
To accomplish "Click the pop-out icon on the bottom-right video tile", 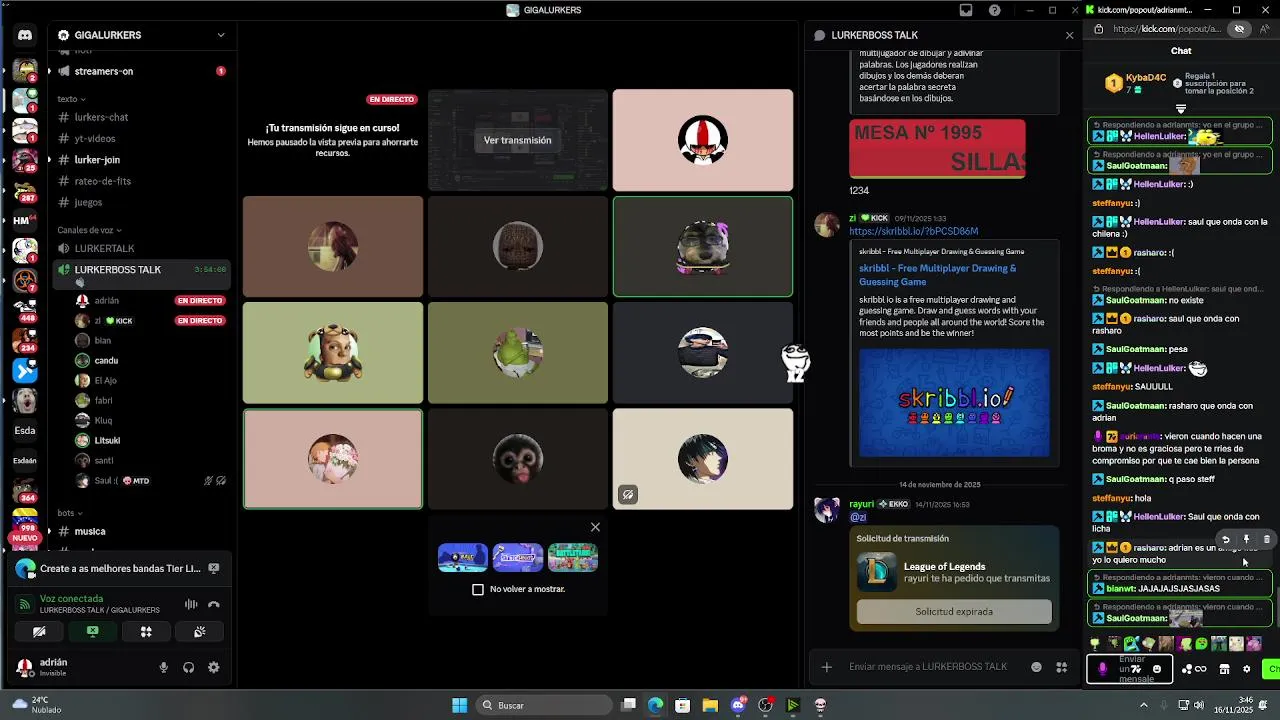I will tap(627, 494).
